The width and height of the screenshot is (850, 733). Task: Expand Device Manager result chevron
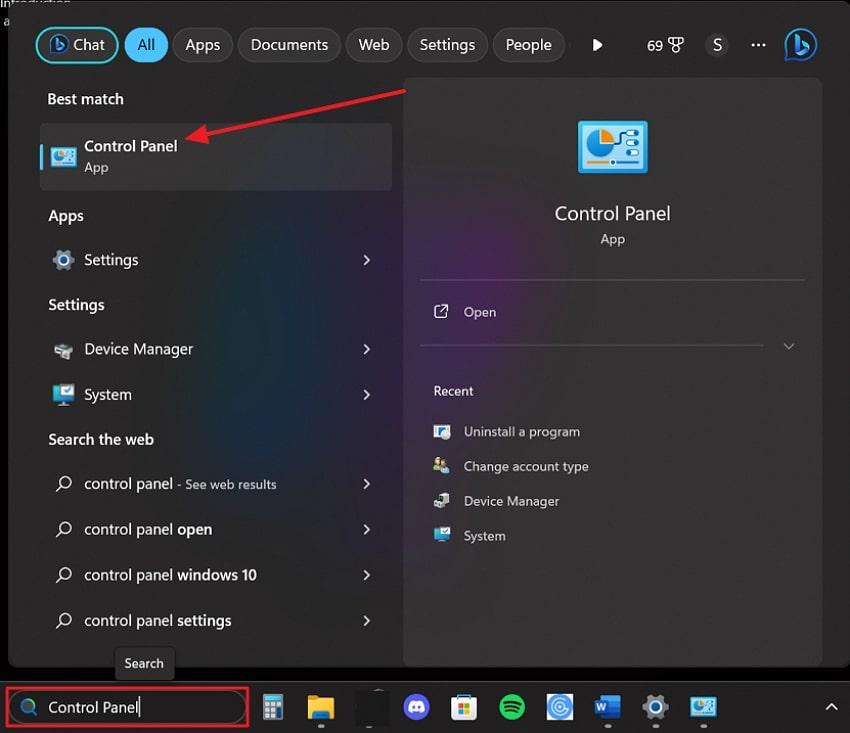click(x=366, y=349)
